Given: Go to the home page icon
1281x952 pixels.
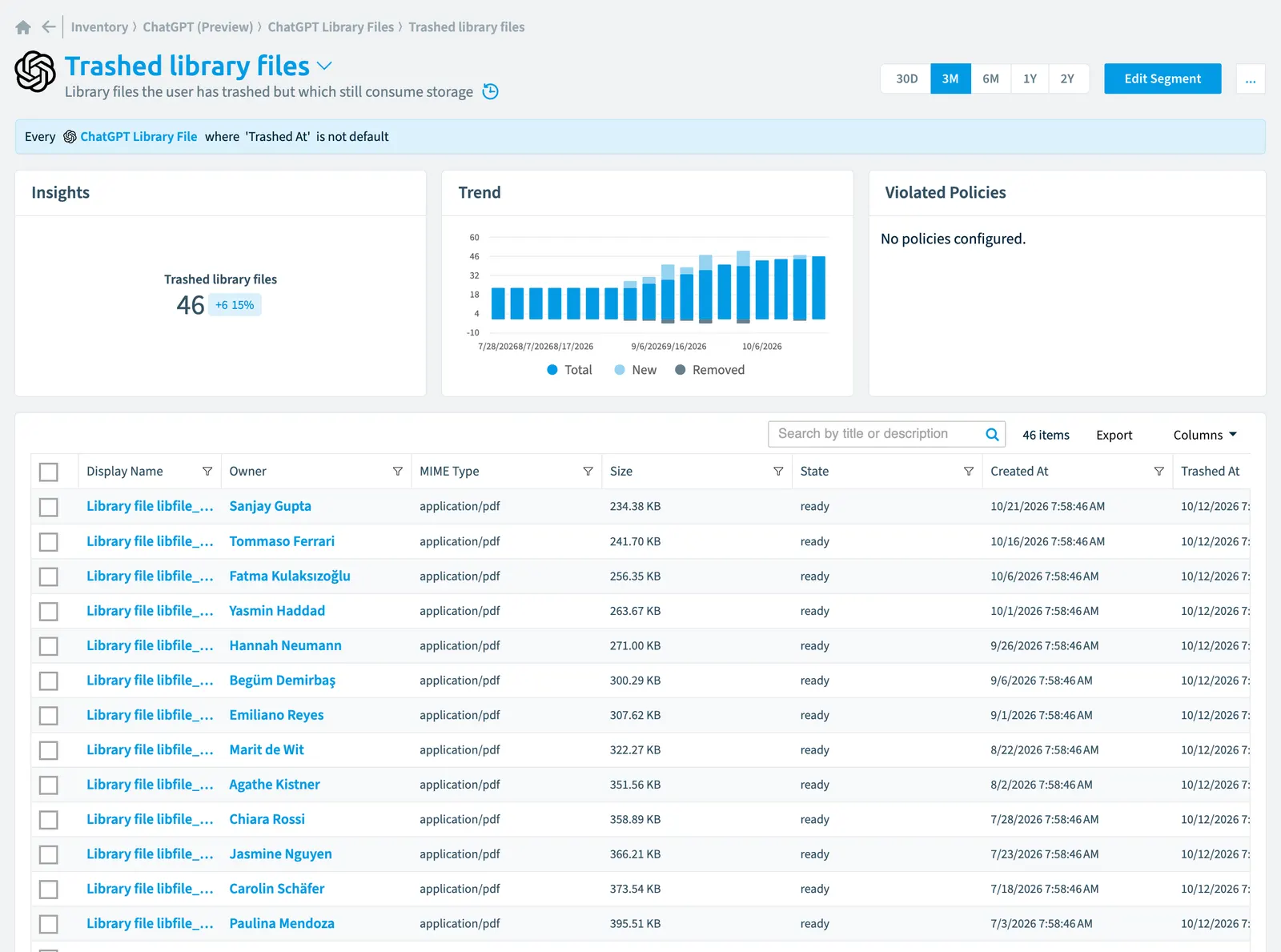Looking at the screenshot, I should click(23, 27).
